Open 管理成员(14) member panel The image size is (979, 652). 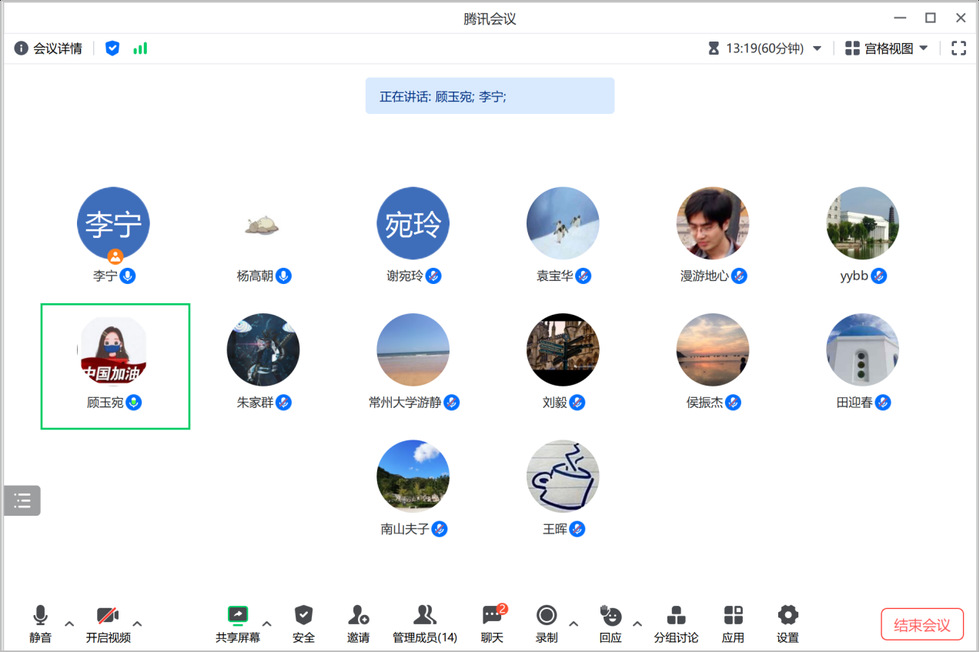click(425, 623)
